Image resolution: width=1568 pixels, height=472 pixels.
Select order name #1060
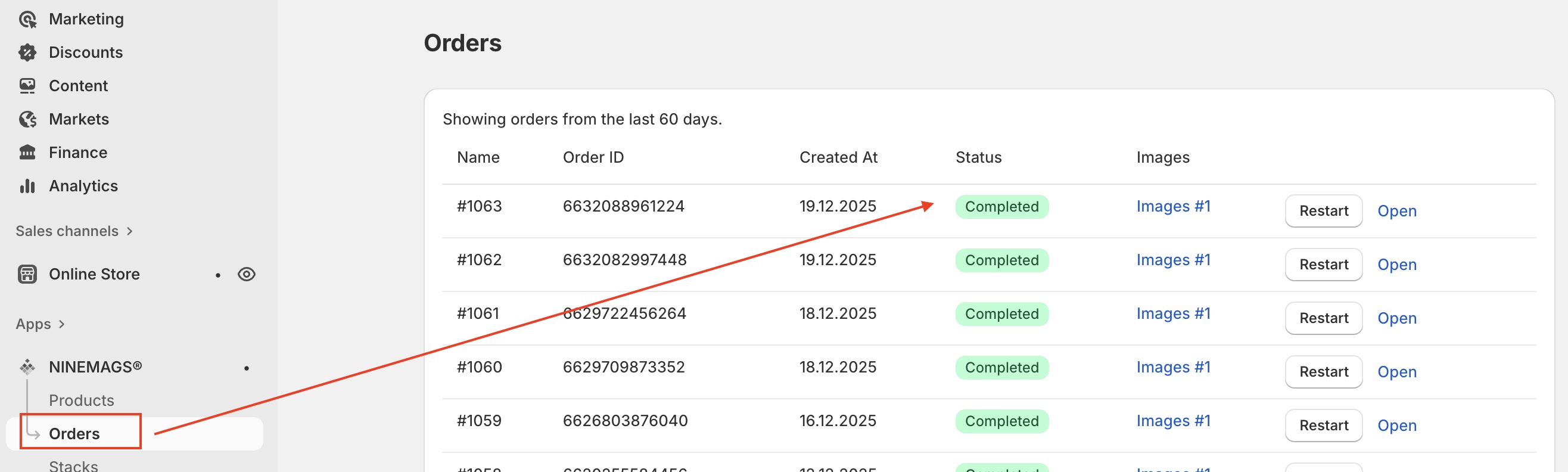479,367
